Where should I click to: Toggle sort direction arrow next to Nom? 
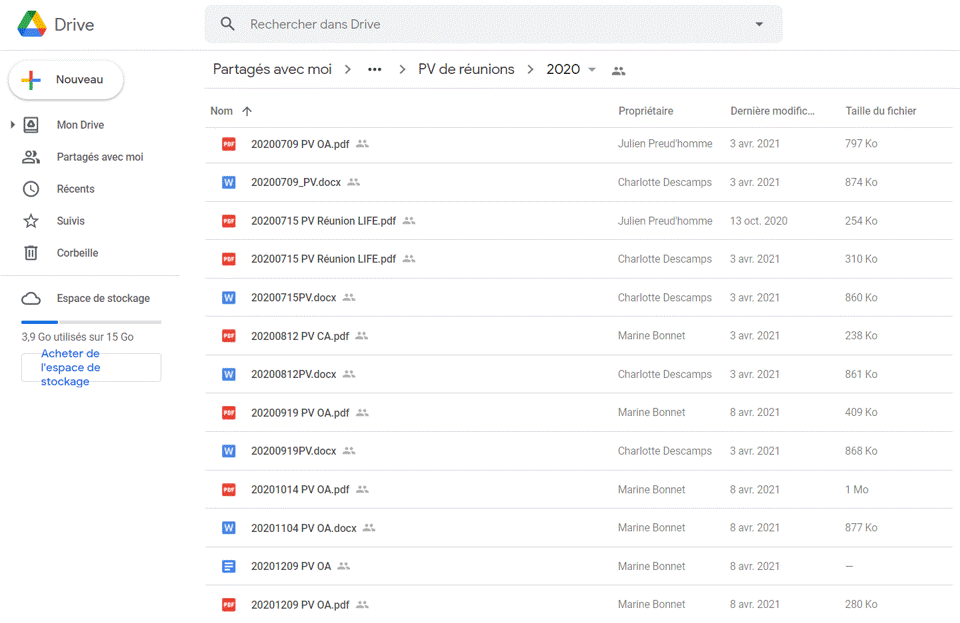point(247,111)
